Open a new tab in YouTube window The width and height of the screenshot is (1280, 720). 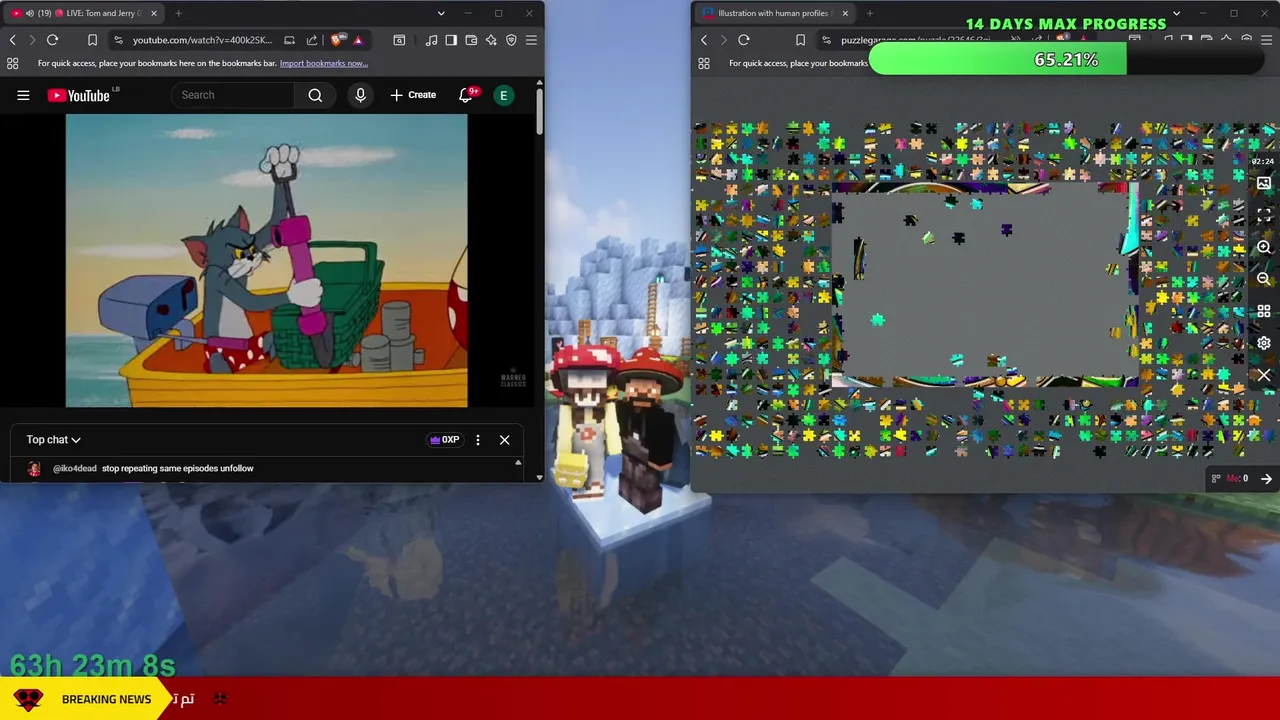(178, 13)
